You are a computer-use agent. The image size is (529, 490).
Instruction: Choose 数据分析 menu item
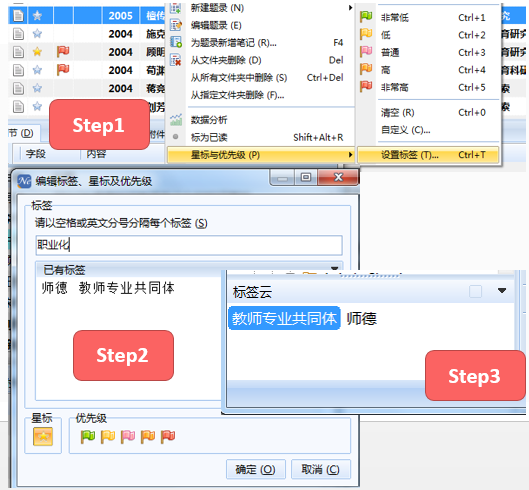click(x=260, y=119)
